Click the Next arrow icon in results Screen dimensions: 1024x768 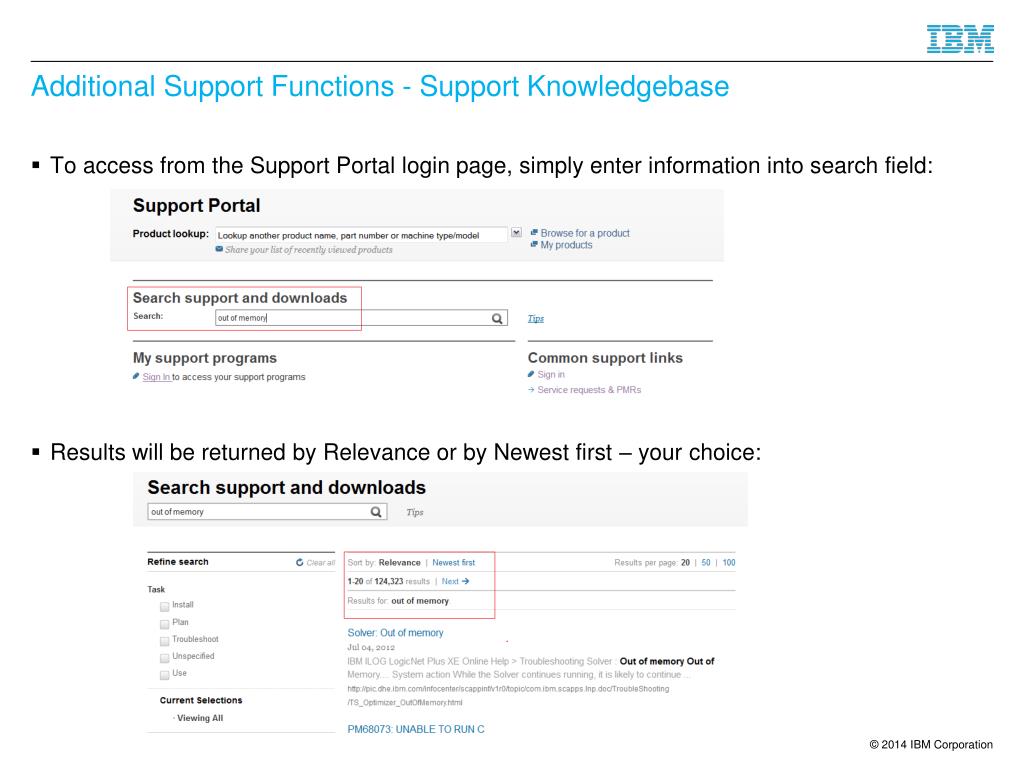click(466, 581)
